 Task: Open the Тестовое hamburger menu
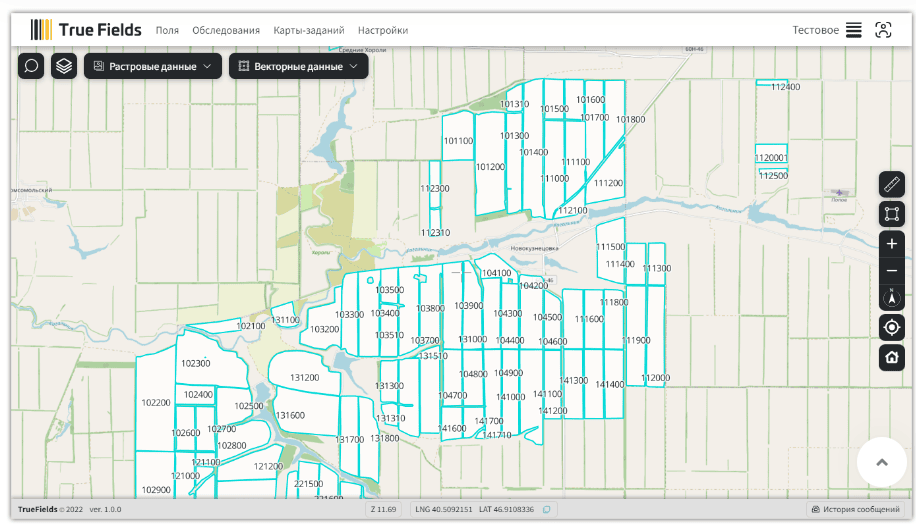tap(853, 30)
